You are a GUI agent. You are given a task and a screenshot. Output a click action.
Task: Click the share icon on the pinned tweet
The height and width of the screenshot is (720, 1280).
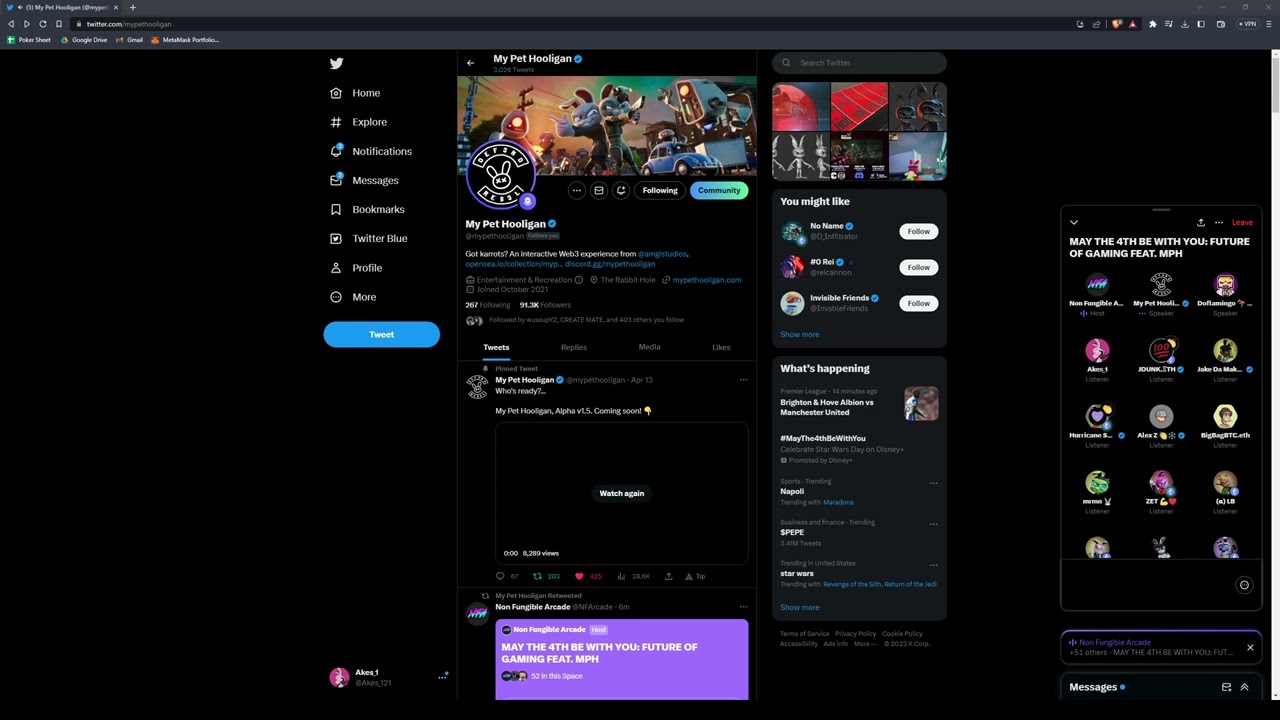(669, 576)
